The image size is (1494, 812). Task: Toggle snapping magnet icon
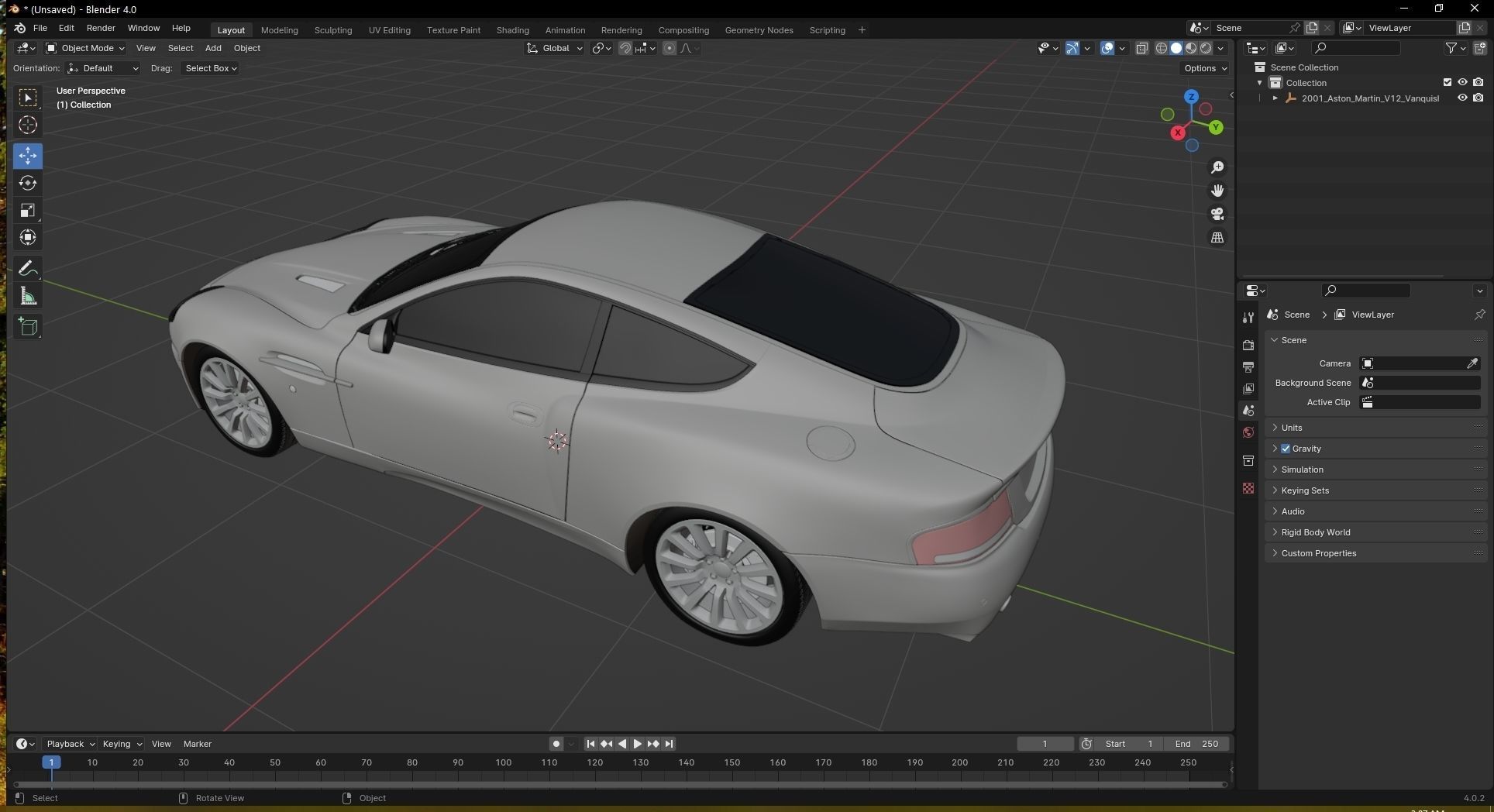(x=625, y=48)
